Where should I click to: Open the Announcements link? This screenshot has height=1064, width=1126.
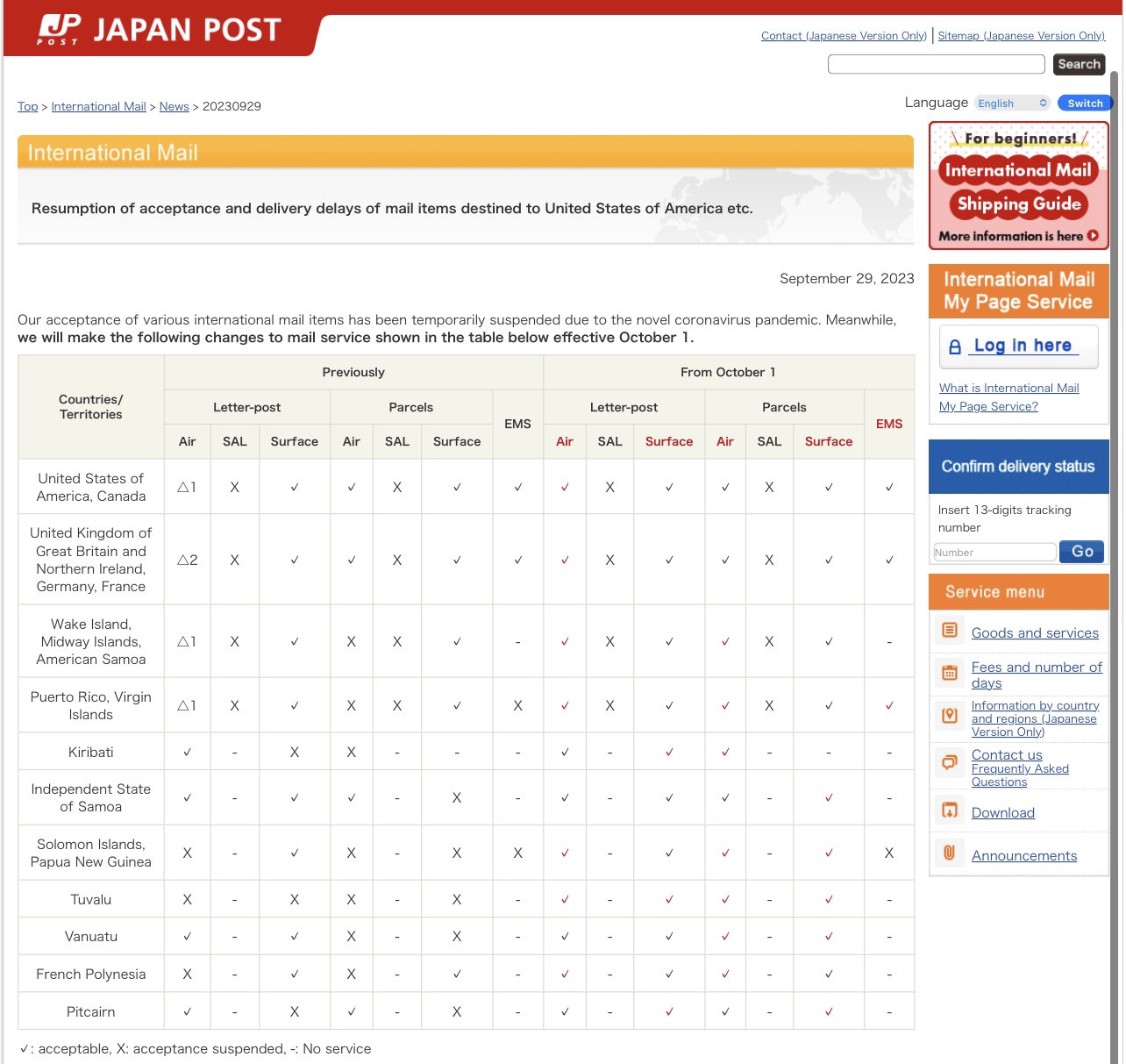(x=1023, y=855)
